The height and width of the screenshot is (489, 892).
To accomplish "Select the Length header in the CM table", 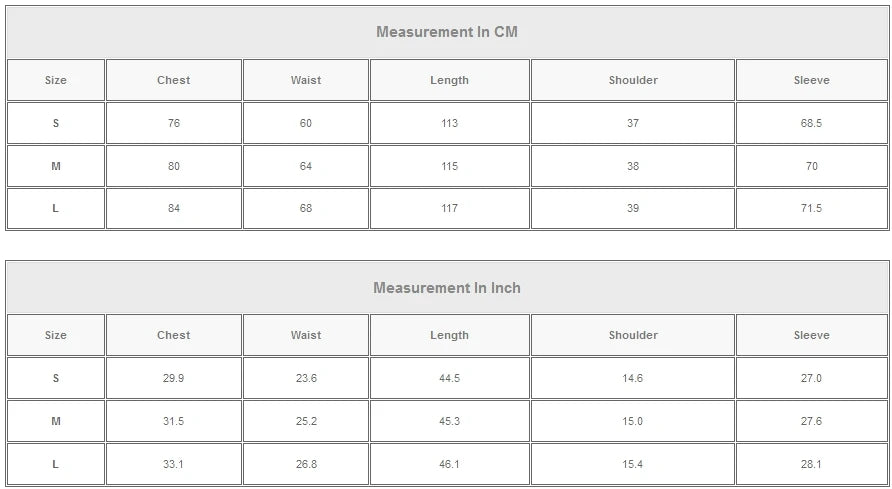I will 449,80.
